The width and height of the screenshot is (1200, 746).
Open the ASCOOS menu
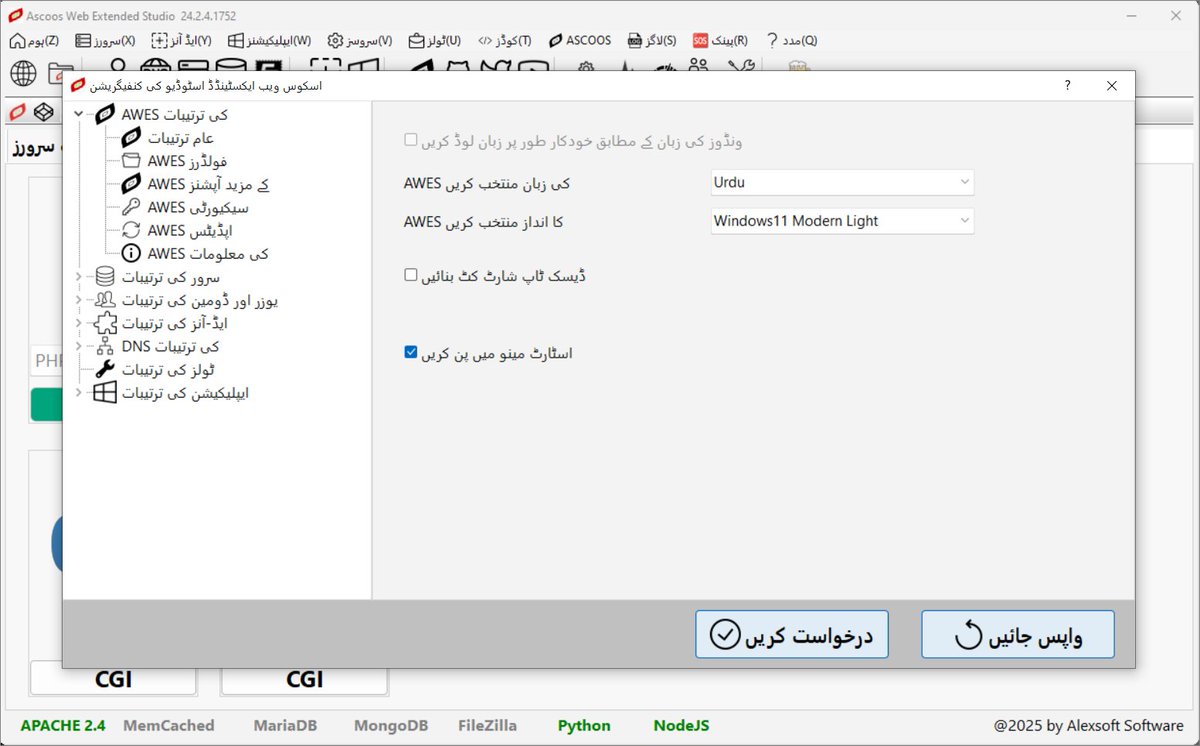pos(580,41)
